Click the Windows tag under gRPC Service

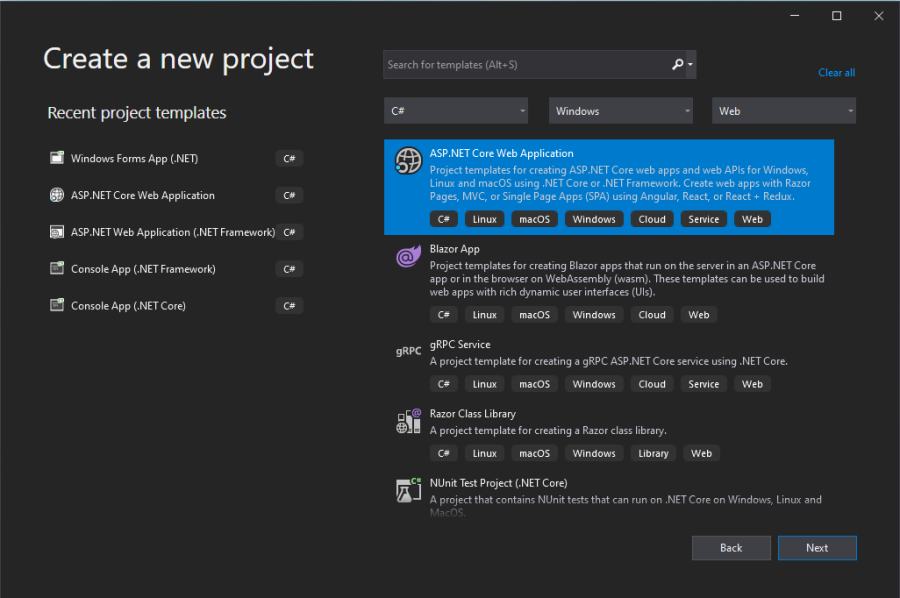click(x=593, y=384)
